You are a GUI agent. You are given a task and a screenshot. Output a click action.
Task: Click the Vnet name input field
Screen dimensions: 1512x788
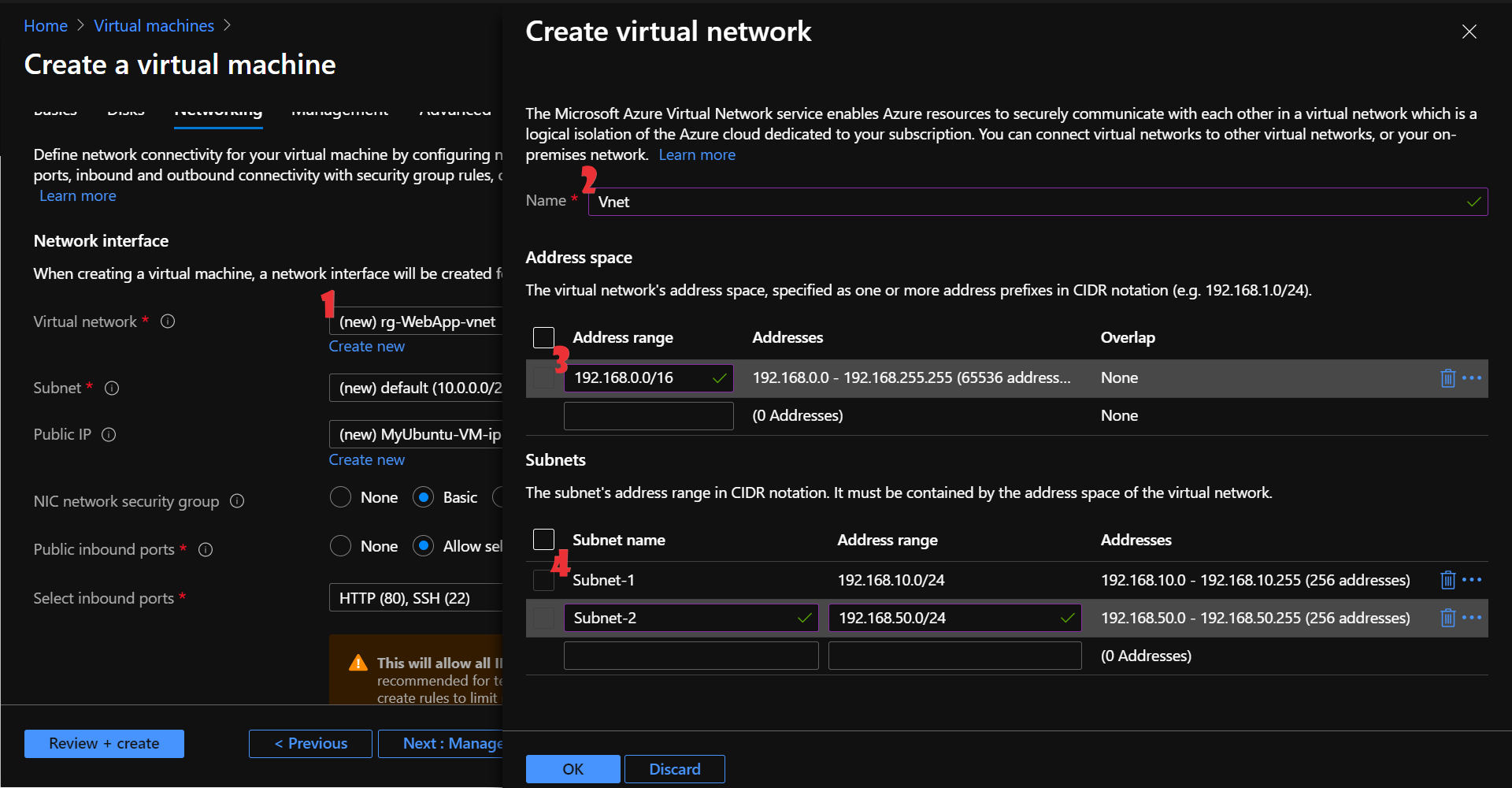[1024, 202]
